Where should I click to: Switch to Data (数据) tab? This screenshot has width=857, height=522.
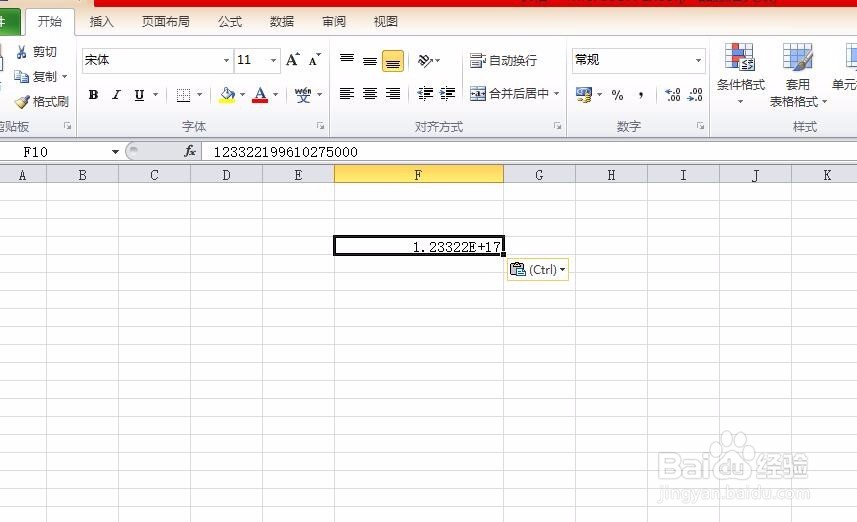(281, 22)
